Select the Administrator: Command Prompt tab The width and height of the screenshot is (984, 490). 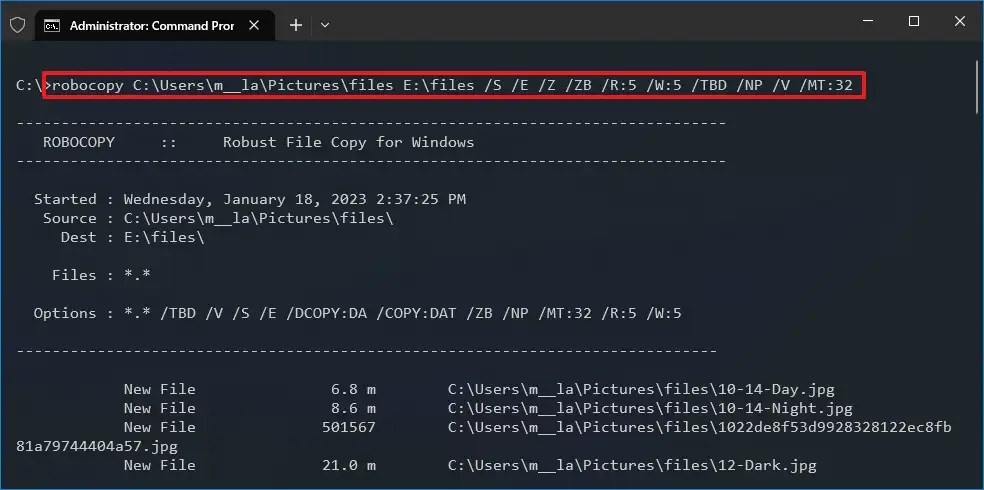[x=152, y=26]
